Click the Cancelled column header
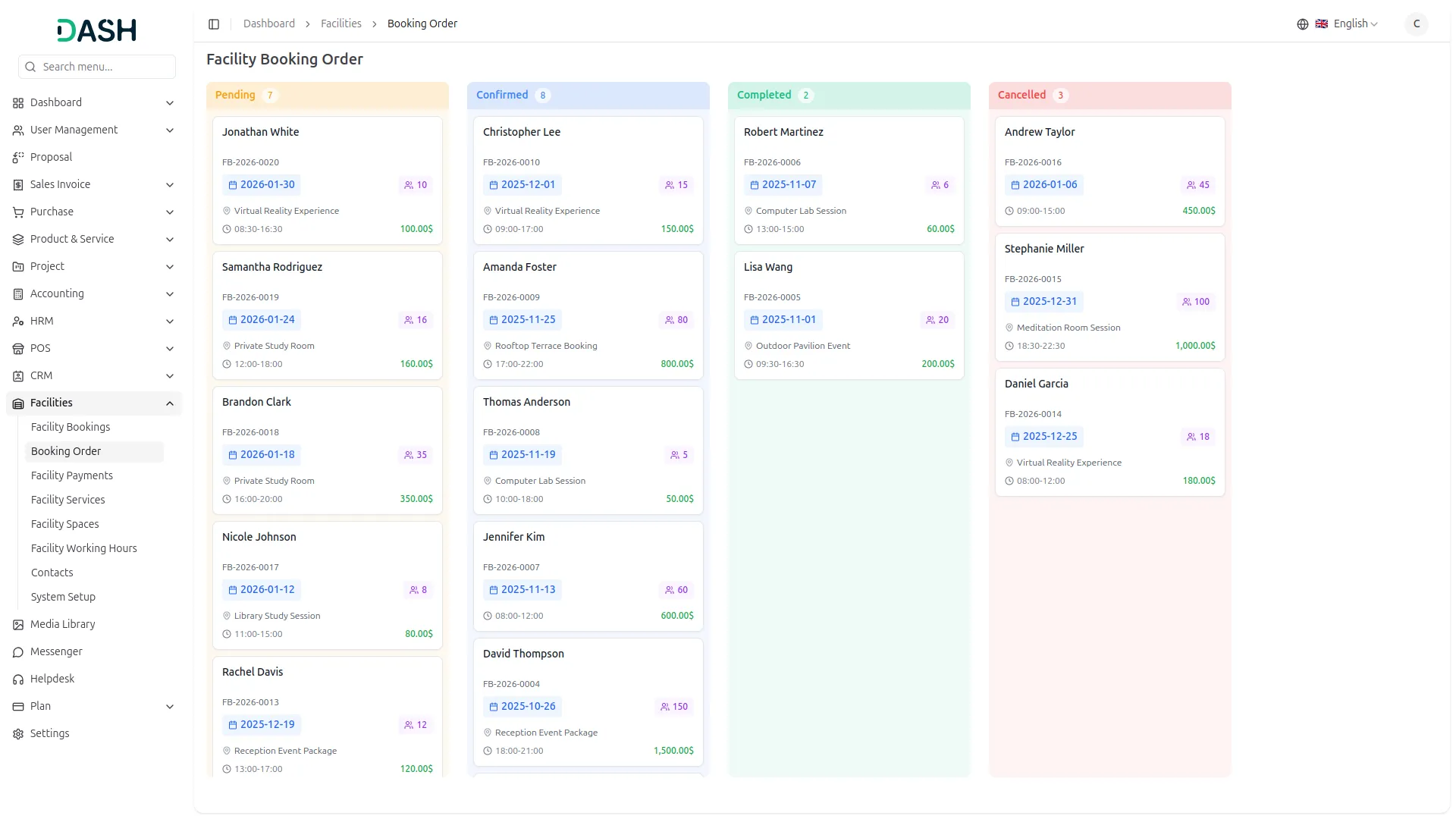This screenshot has height=819, width=1456. pos(1021,95)
